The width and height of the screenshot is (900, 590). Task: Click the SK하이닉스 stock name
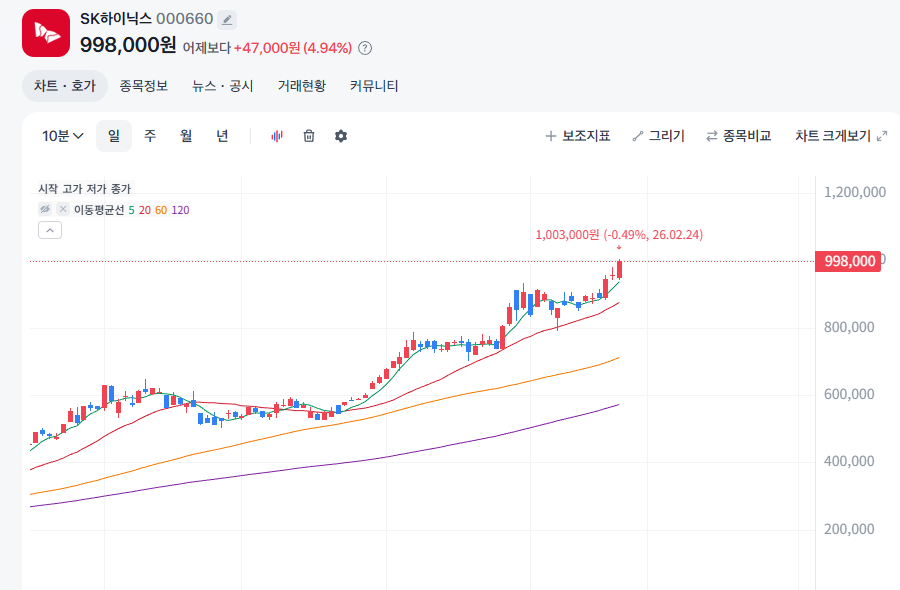point(116,19)
